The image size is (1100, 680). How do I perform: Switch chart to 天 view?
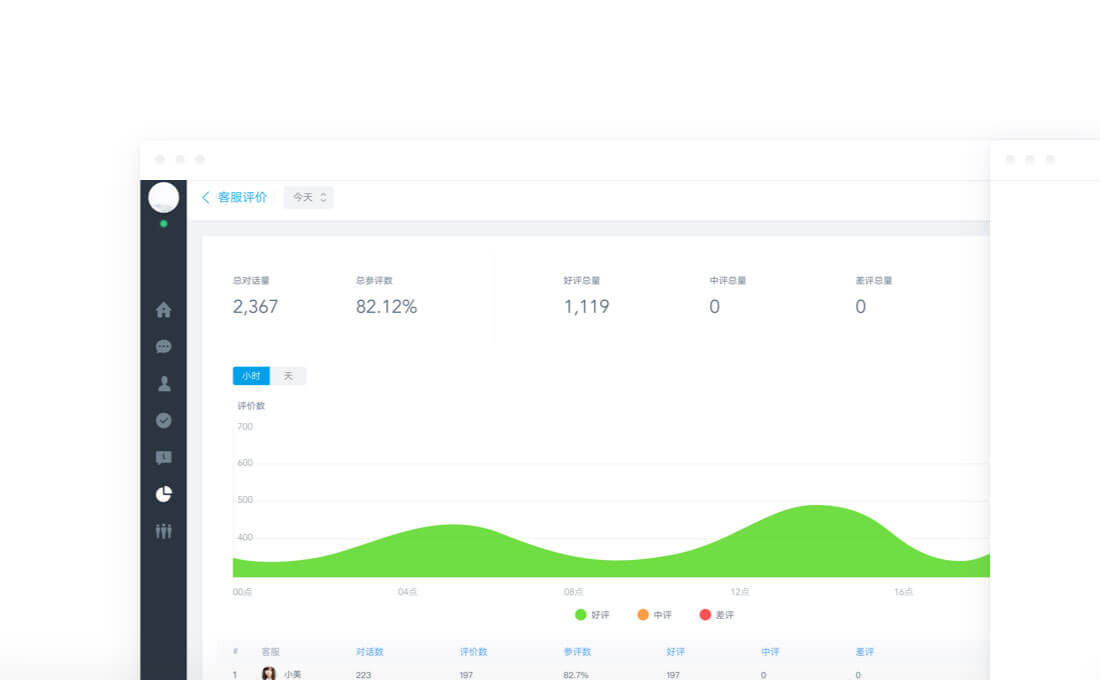pyautogui.click(x=288, y=376)
